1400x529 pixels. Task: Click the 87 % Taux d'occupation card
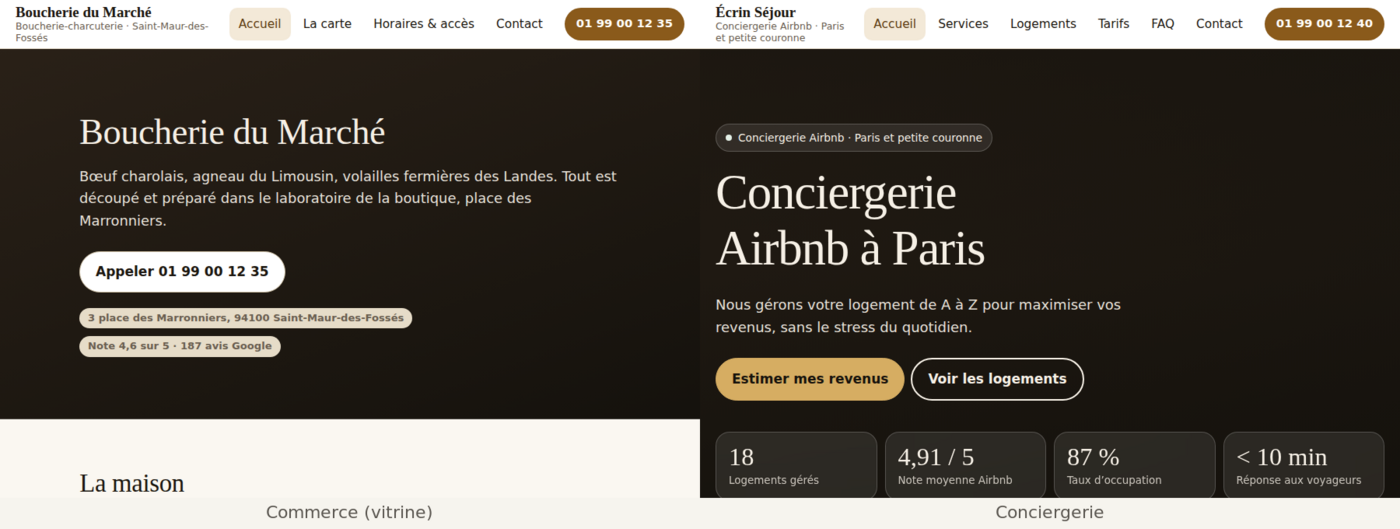click(x=1135, y=466)
